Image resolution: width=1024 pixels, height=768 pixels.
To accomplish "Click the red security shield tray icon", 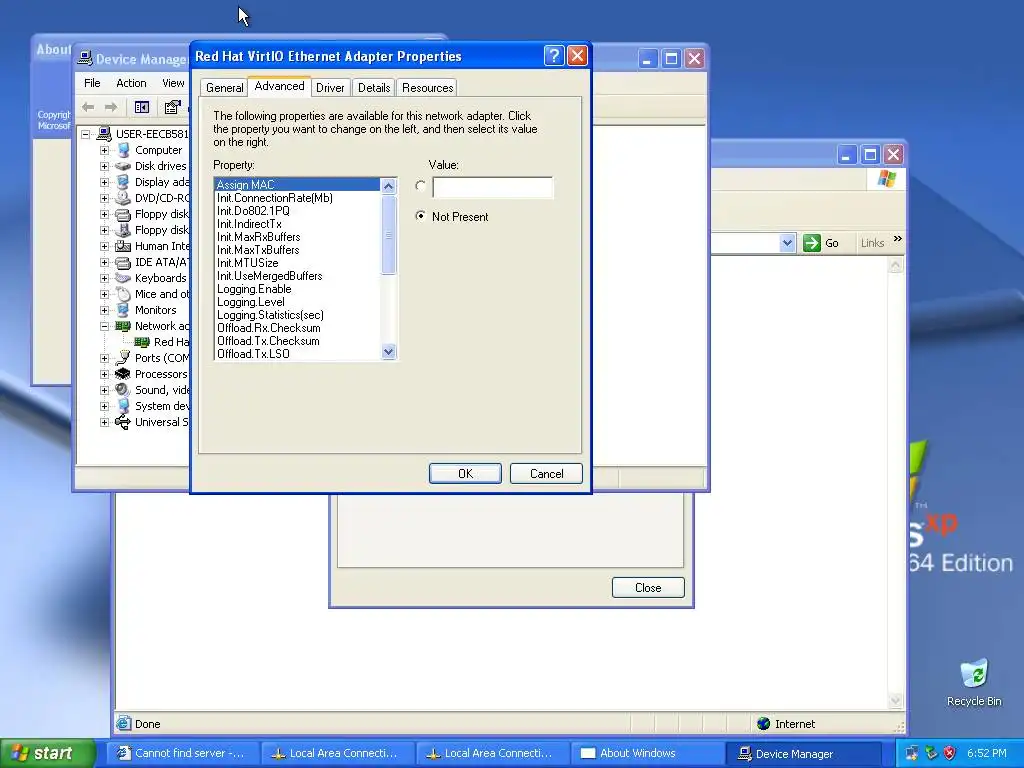I will coord(950,753).
